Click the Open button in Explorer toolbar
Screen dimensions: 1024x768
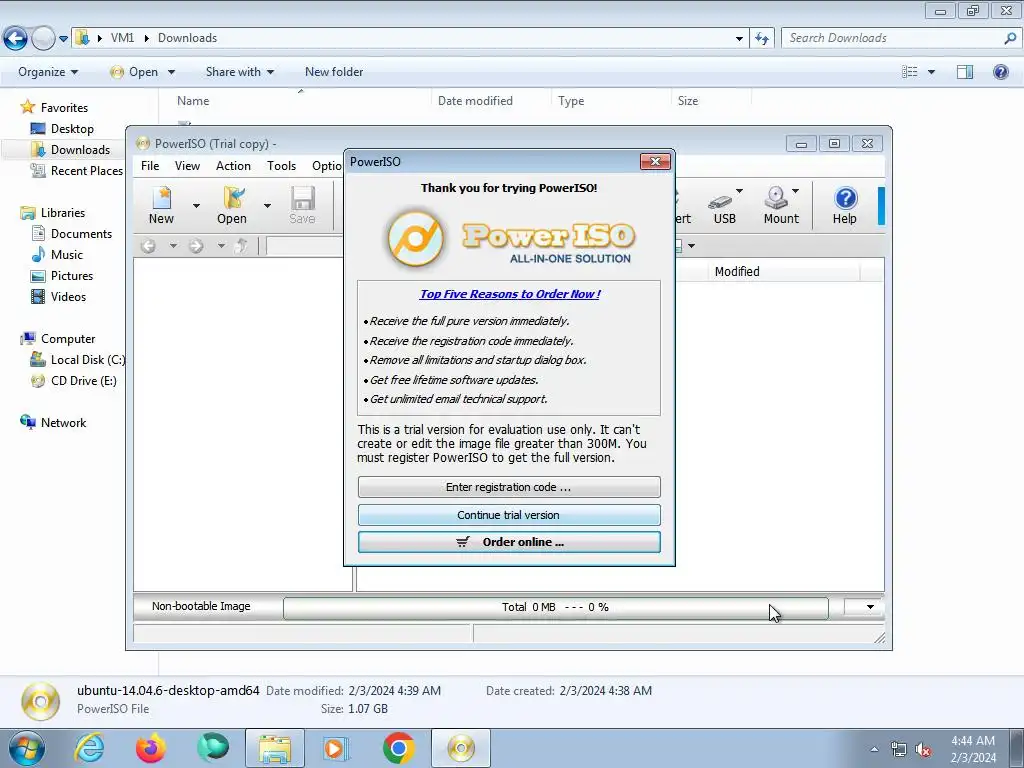tap(135, 72)
